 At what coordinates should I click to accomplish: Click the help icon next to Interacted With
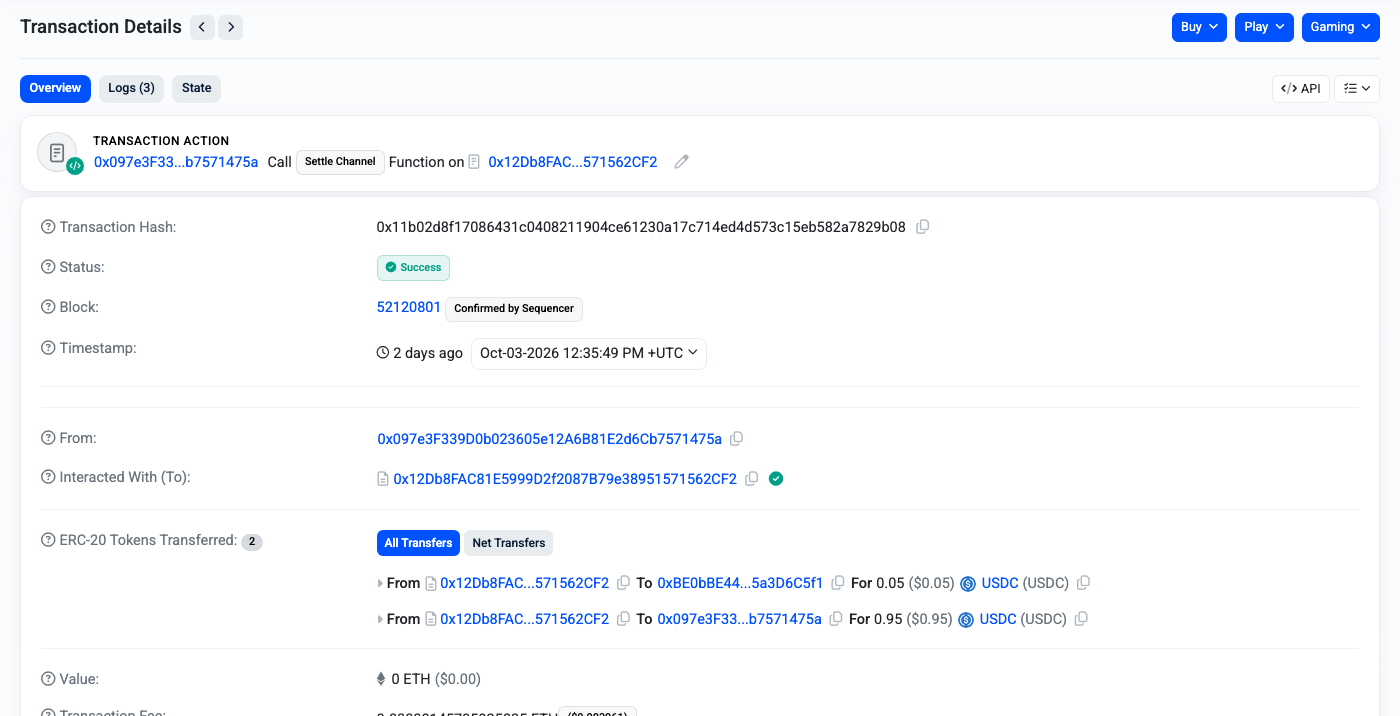[48, 477]
